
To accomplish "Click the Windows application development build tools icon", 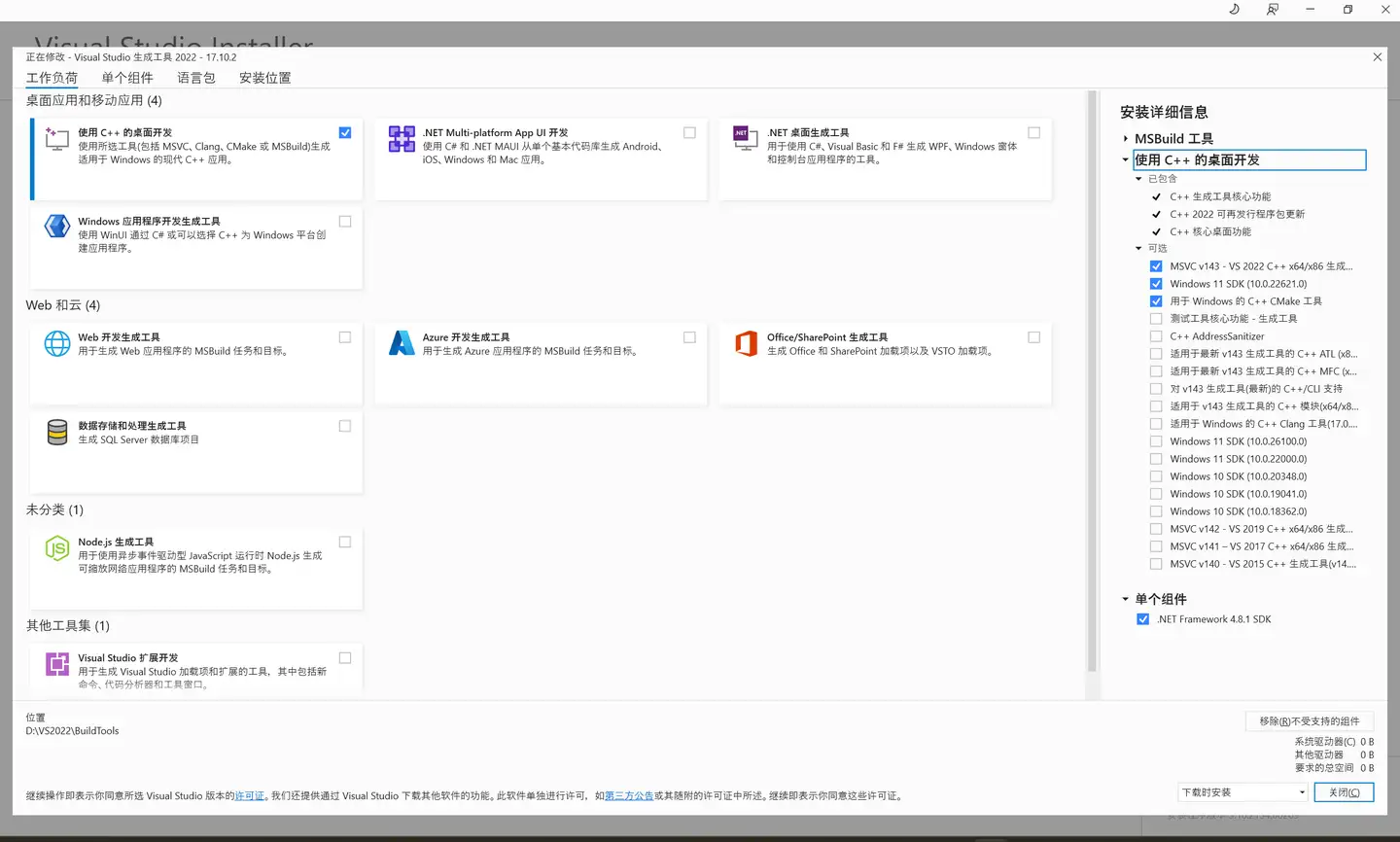I will 57,227.
